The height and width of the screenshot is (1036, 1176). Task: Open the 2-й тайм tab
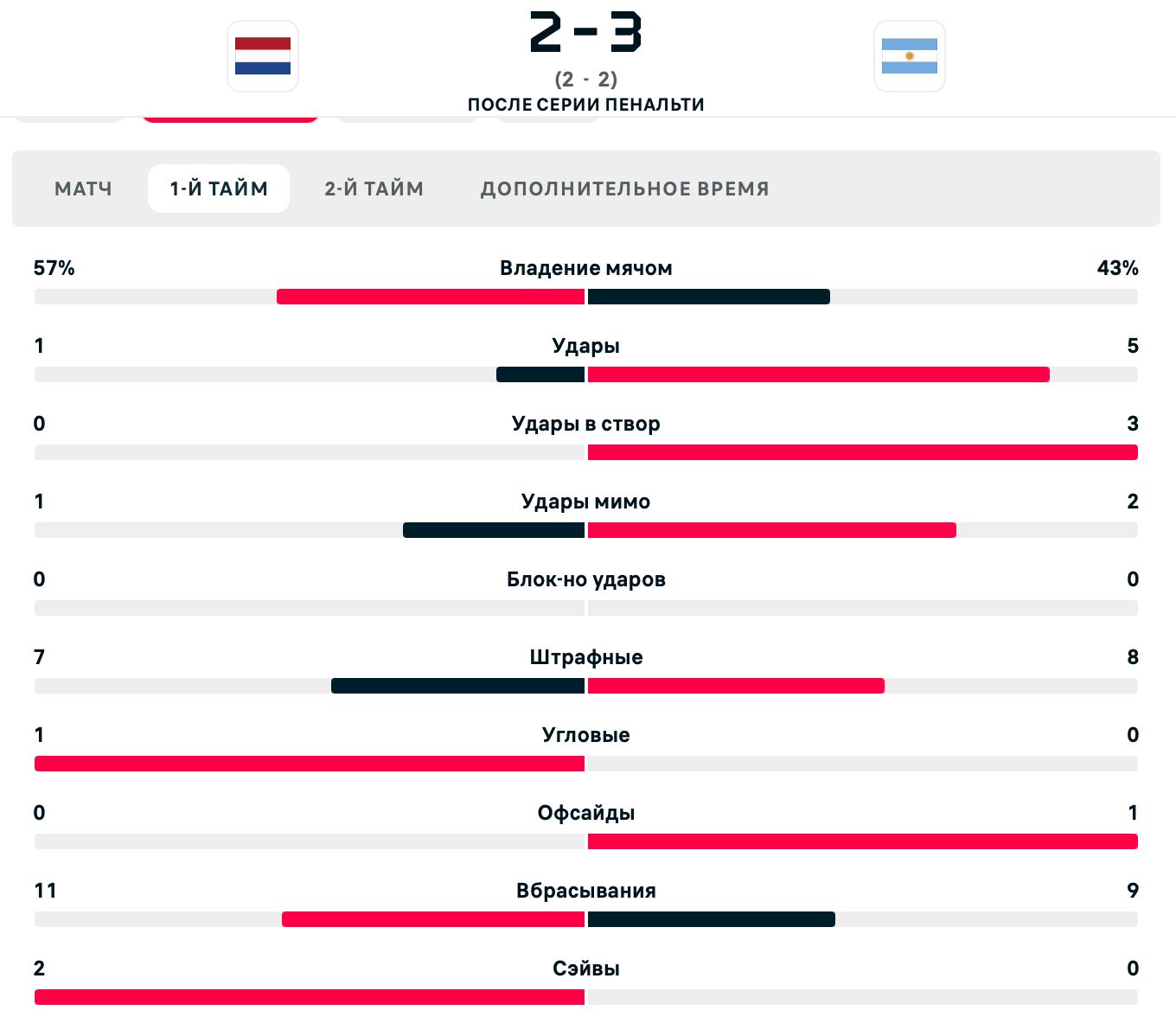tap(374, 189)
